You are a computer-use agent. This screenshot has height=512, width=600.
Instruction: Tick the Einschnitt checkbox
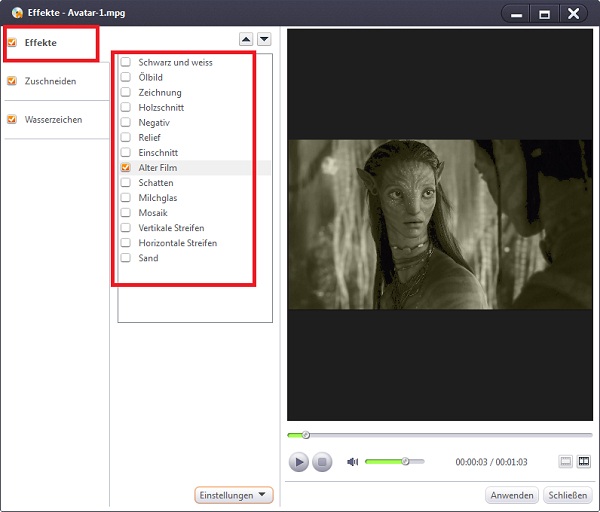point(126,152)
